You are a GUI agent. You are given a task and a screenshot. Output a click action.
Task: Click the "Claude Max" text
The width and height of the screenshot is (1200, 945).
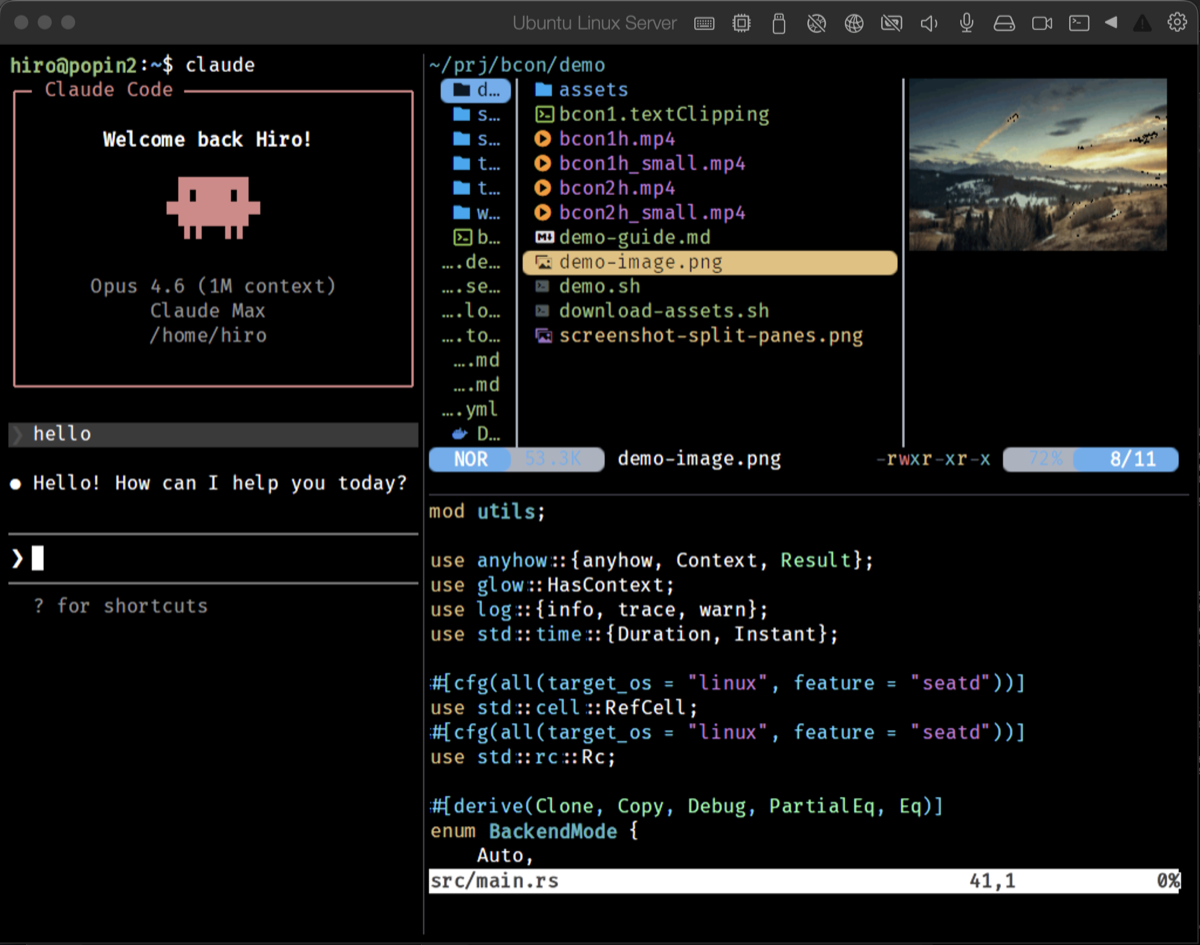208,311
